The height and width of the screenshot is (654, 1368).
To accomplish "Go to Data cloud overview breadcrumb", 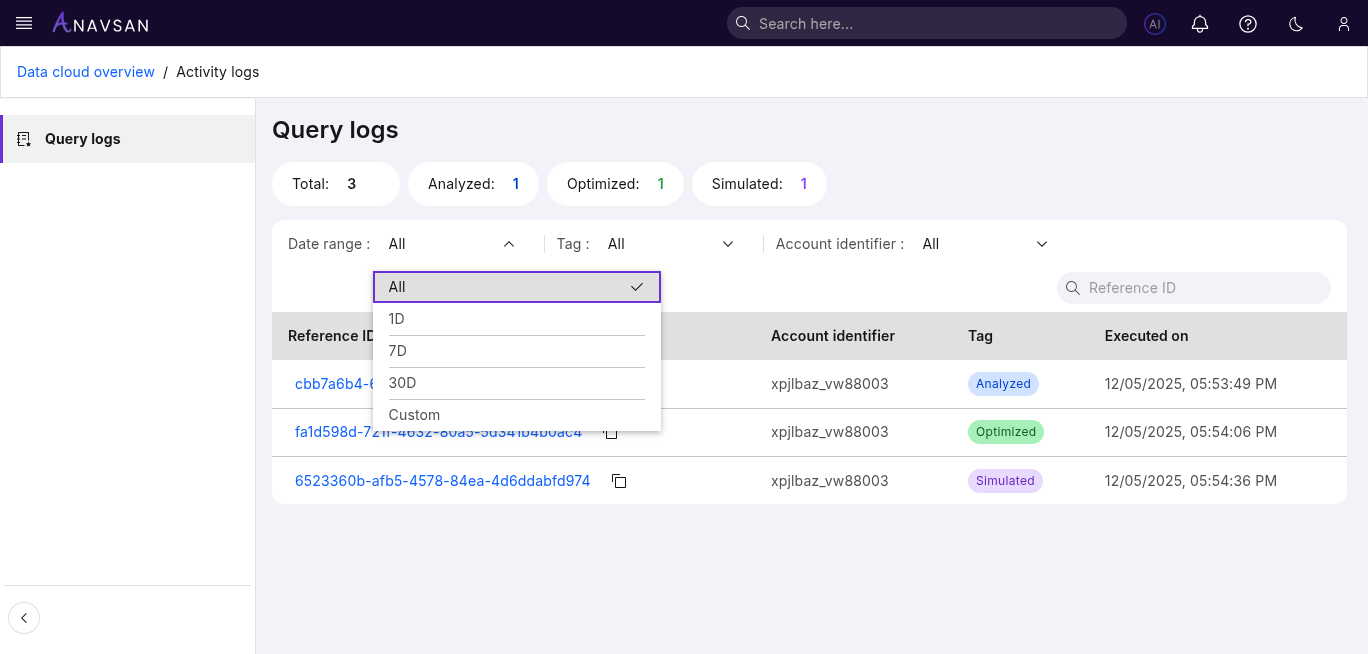I will click(x=86, y=72).
